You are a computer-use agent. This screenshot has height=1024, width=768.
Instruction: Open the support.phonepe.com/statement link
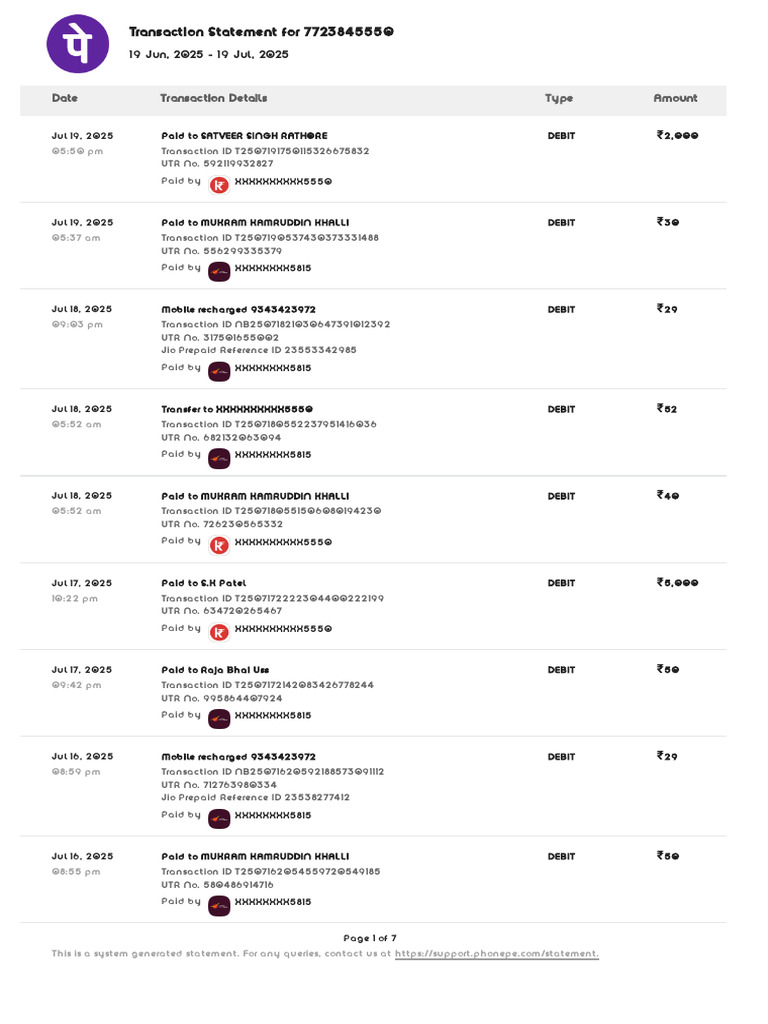496,954
